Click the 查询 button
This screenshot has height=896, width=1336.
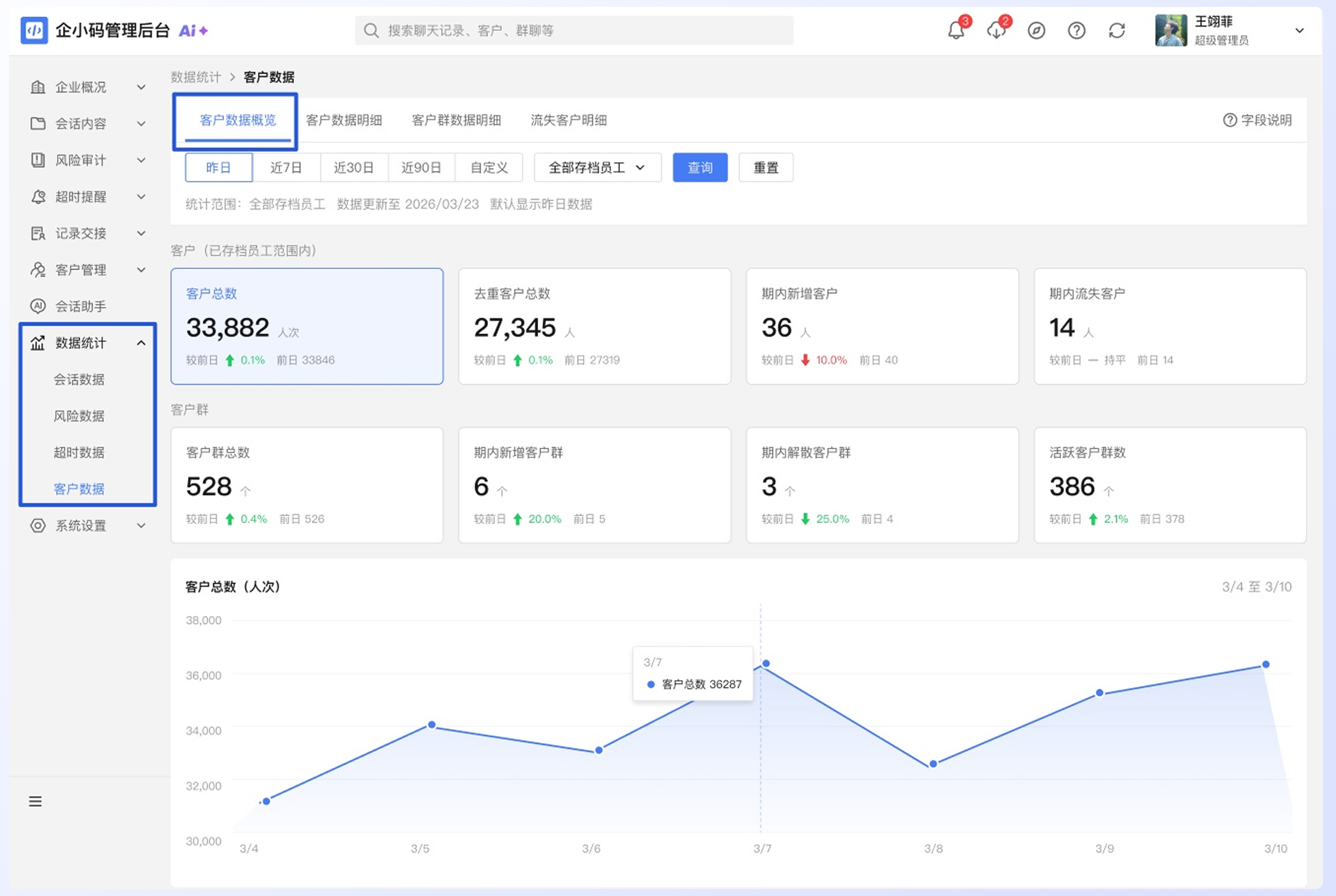(700, 167)
